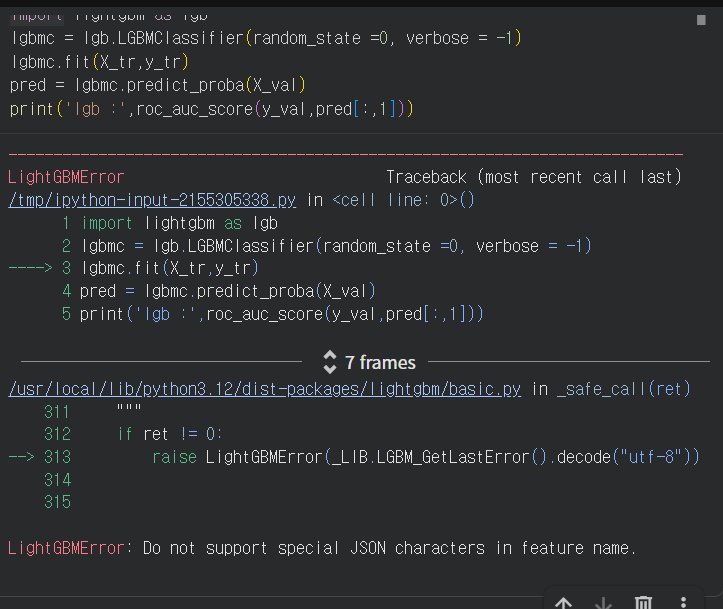Click the "LightGBMError" header in the traceback
The width and height of the screenshot is (723, 609).
(x=66, y=177)
